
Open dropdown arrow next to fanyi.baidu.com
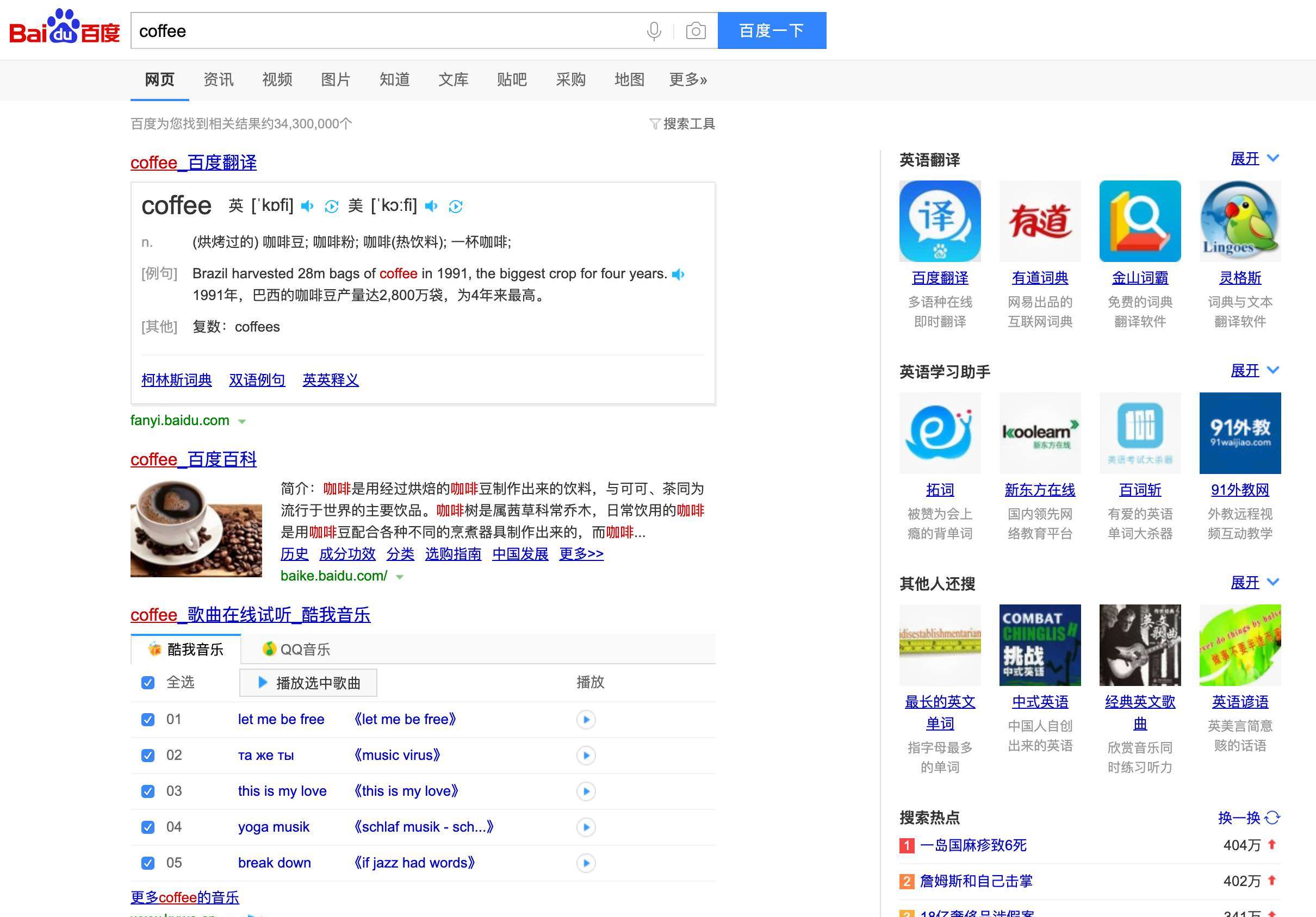pyautogui.click(x=242, y=422)
